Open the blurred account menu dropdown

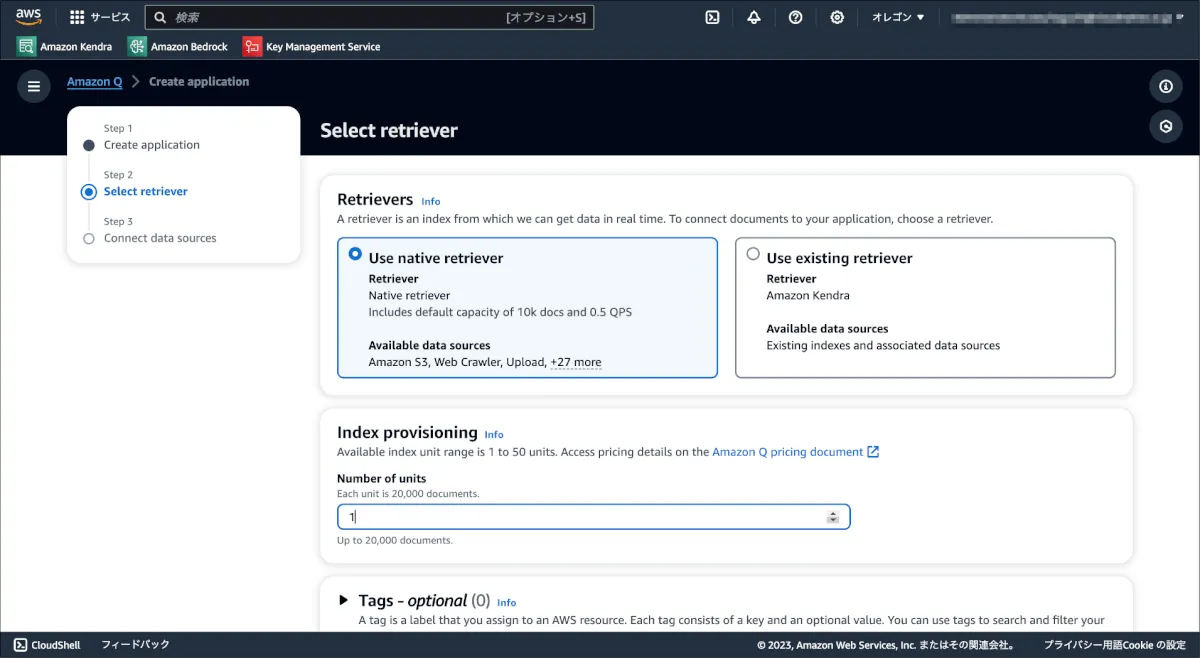coord(1067,17)
